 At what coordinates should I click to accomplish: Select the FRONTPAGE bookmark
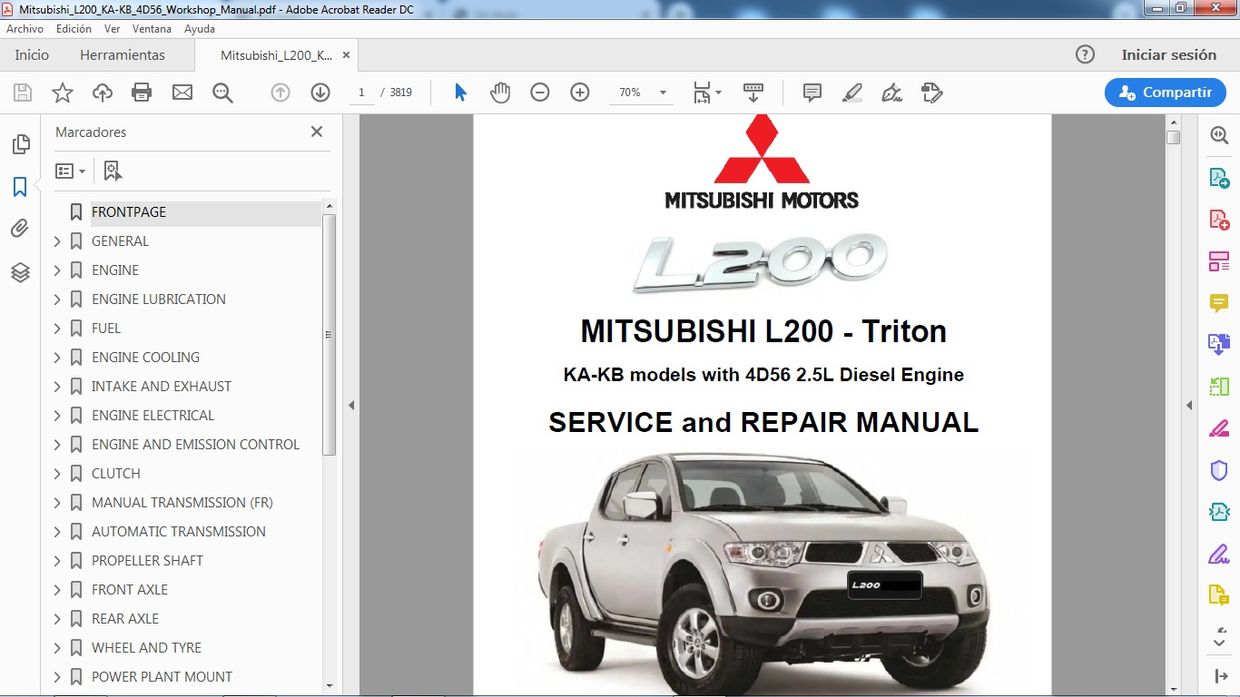tap(129, 212)
